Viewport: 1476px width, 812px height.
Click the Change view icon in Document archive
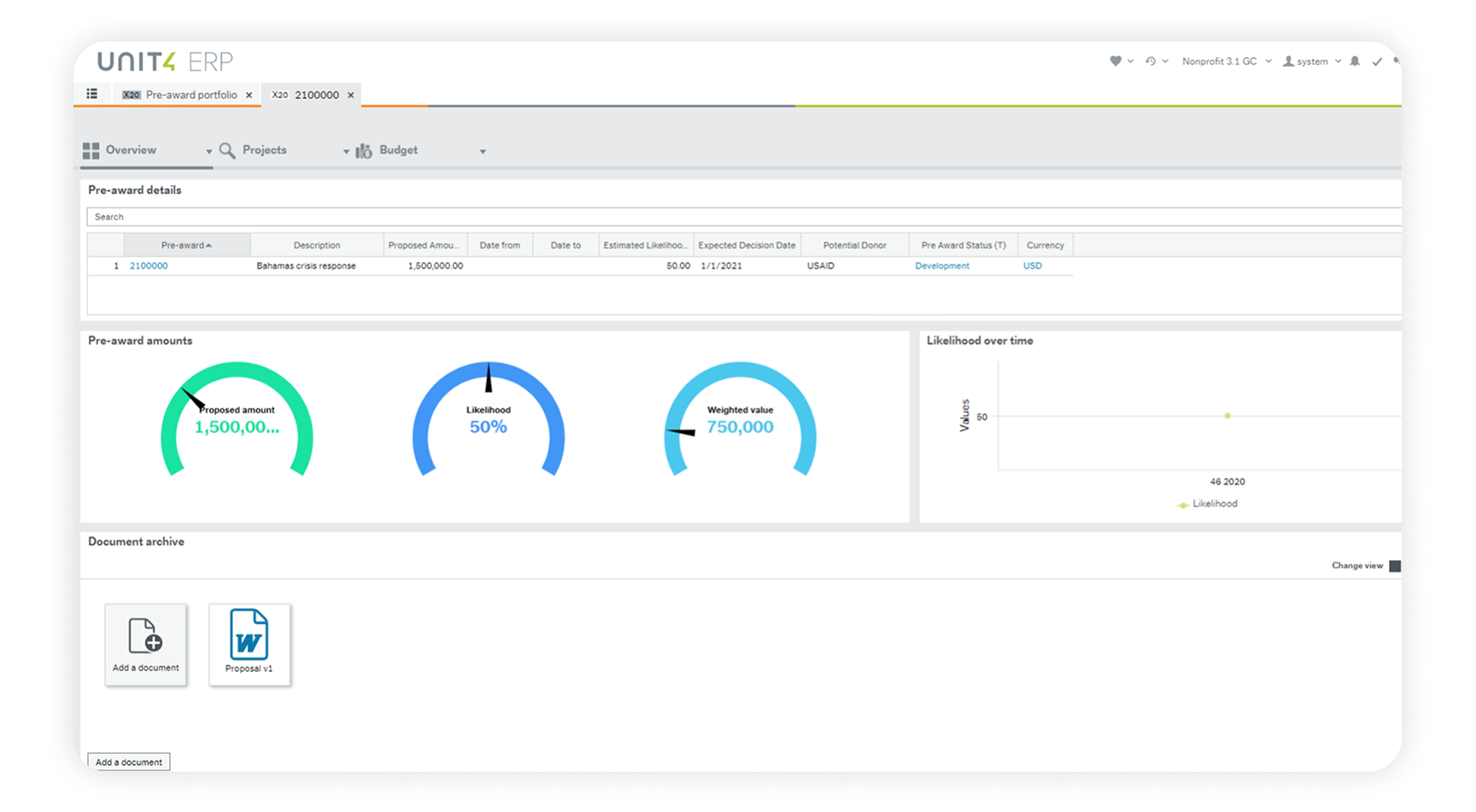pyautogui.click(x=1395, y=564)
